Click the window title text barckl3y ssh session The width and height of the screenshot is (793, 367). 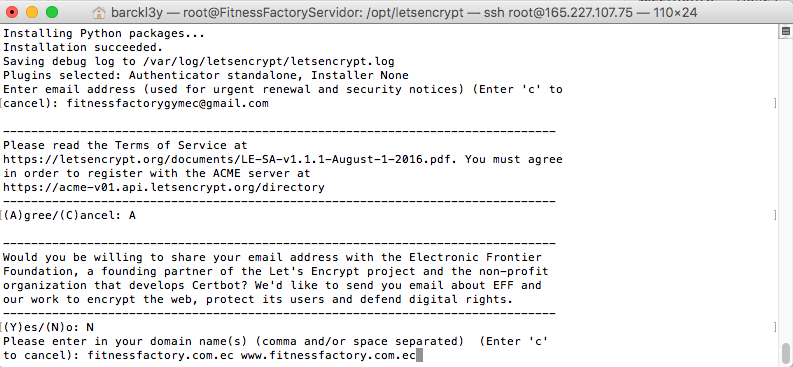click(404, 13)
